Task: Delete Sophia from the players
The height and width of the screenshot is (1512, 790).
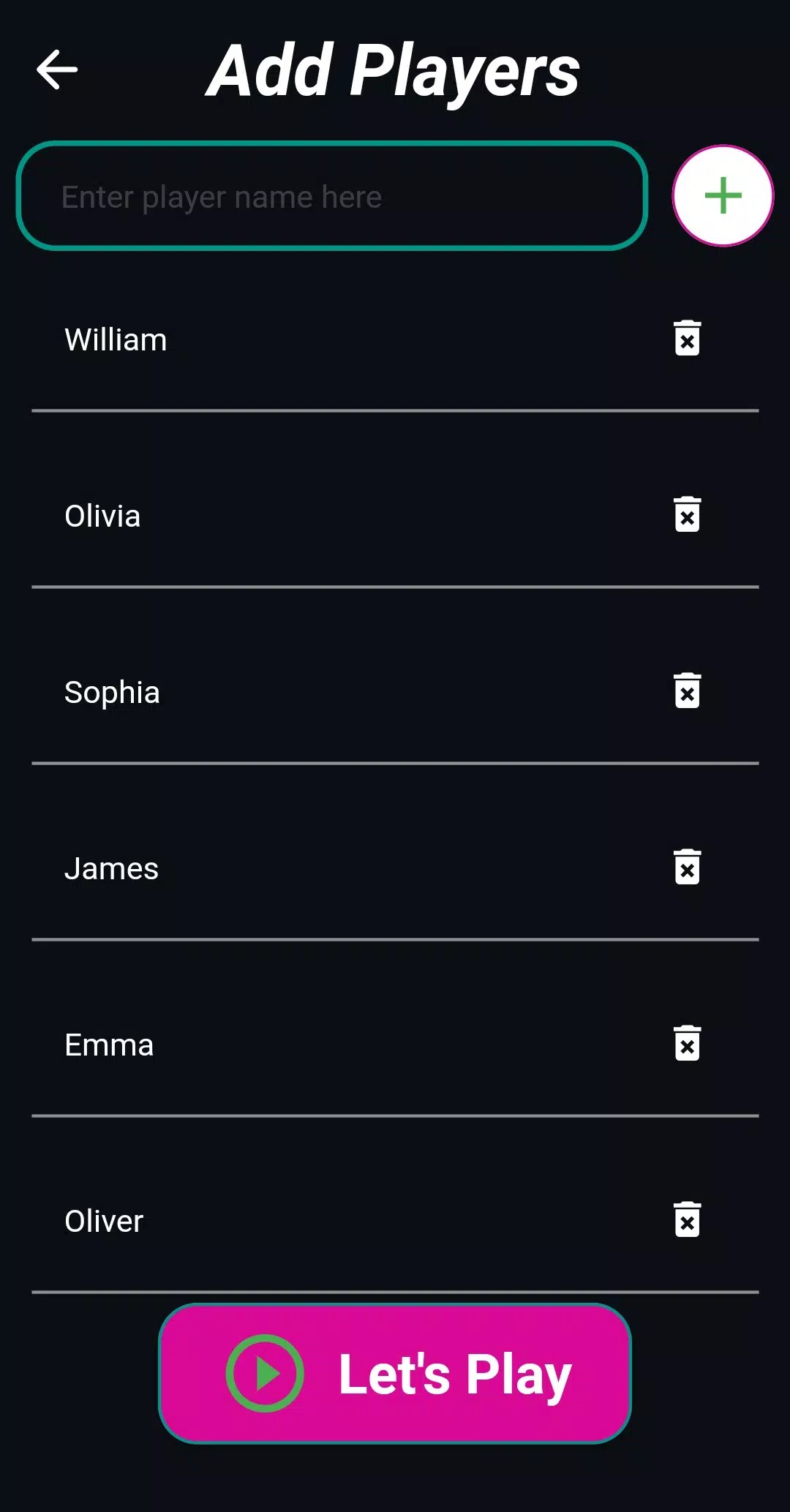Action: pos(687,691)
